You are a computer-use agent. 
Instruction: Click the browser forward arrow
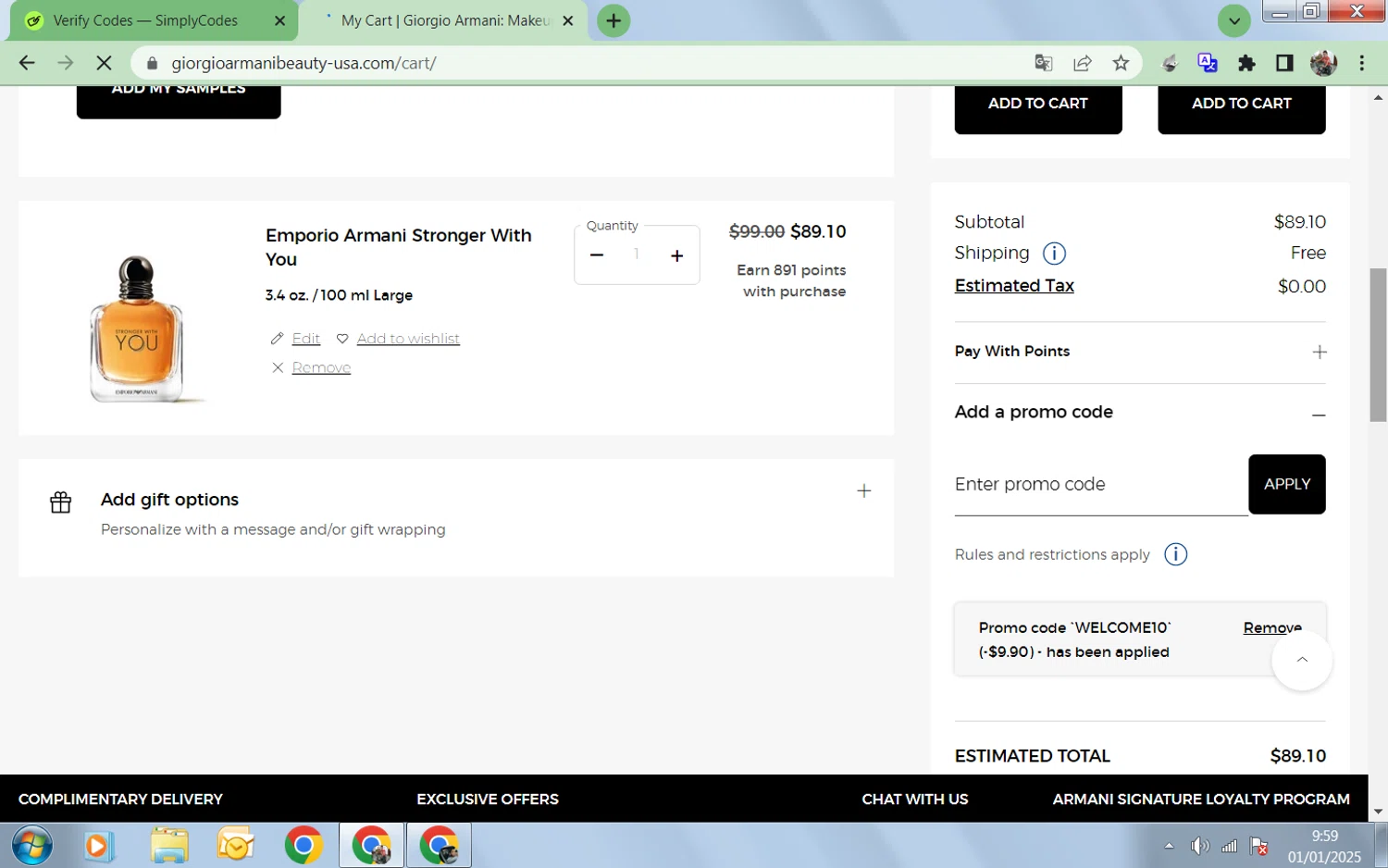tap(65, 63)
